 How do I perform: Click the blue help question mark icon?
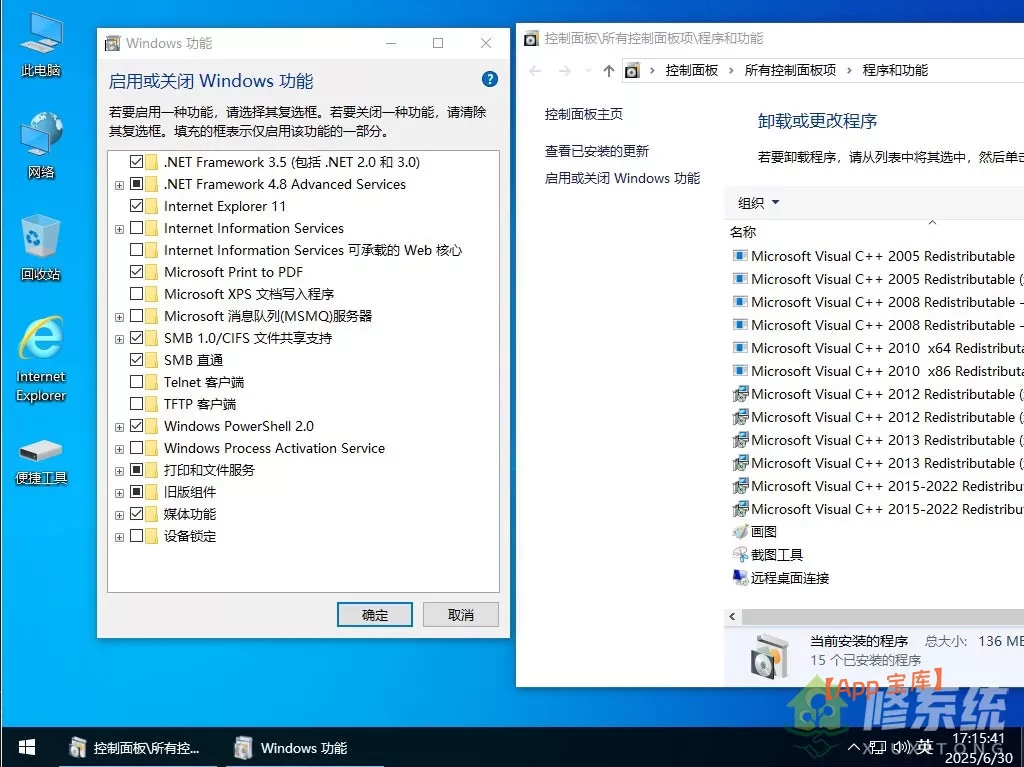click(490, 80)
